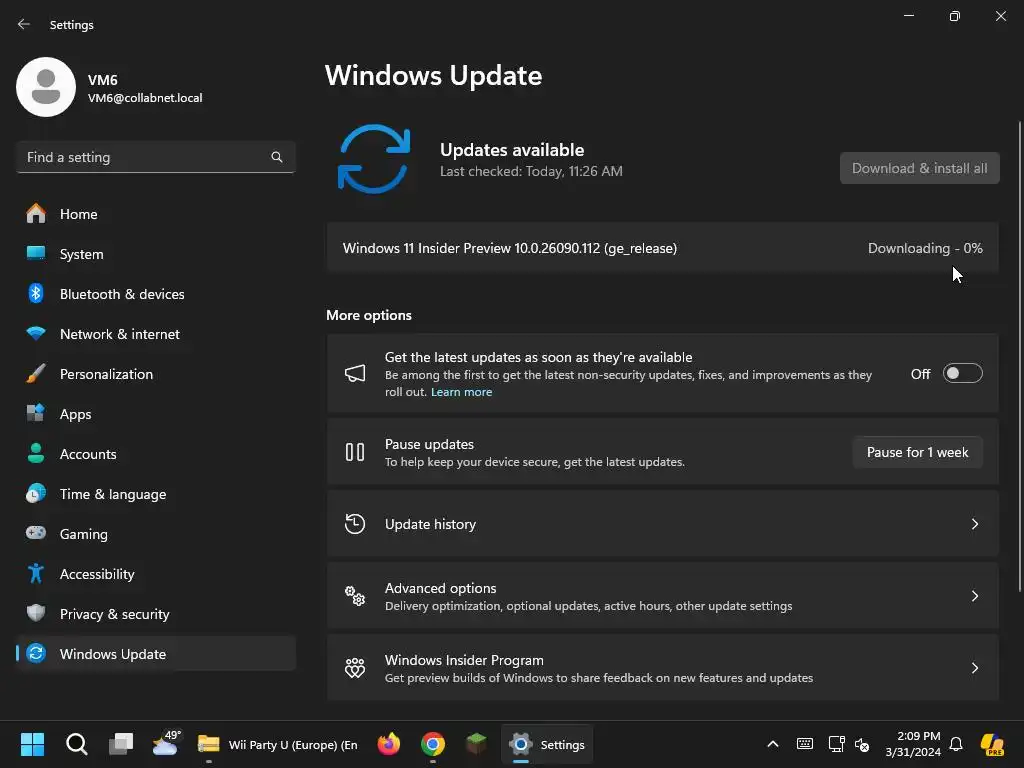Open Network & internet settings
This screenshot has height=768, width=1024.
click(155, 334)
